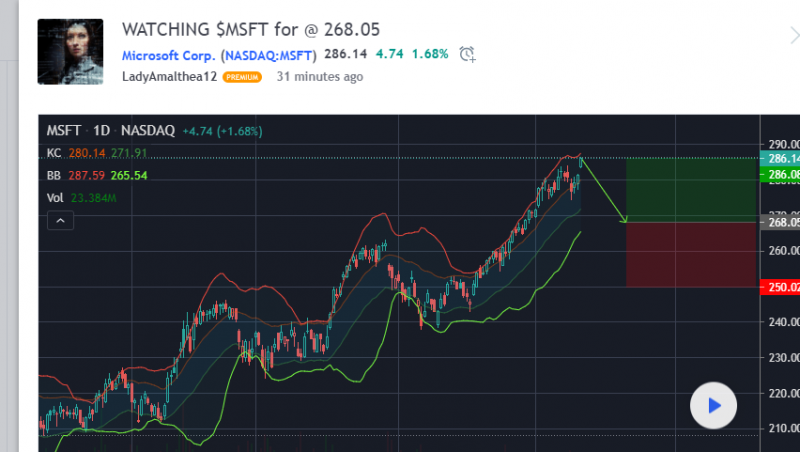Select the KC indicator in legend

pyautogui.click(x=54, y=153)
